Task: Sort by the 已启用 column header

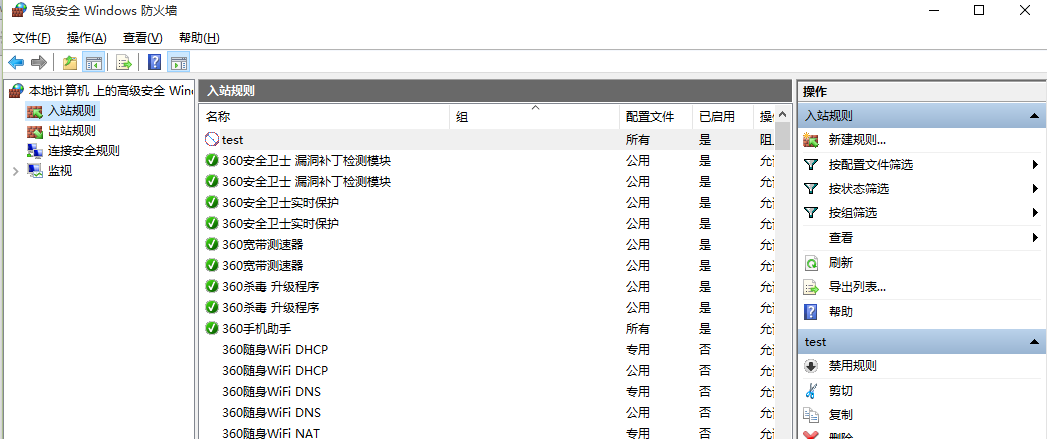Action: (x=722, y=117)
